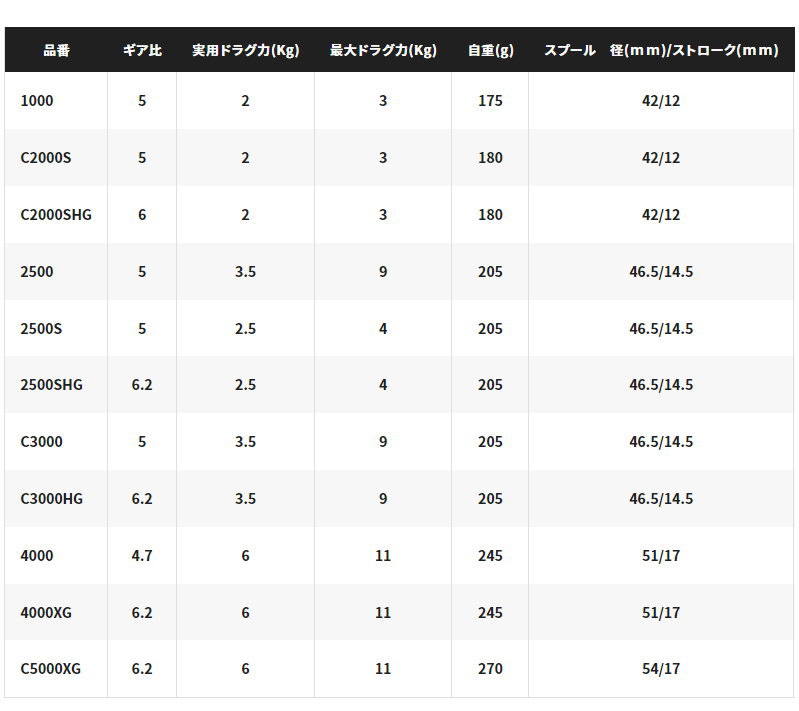Click the 4.7 gear ratio value
The height and width of the screenshot is (711, 799).
tap(142, 556)
